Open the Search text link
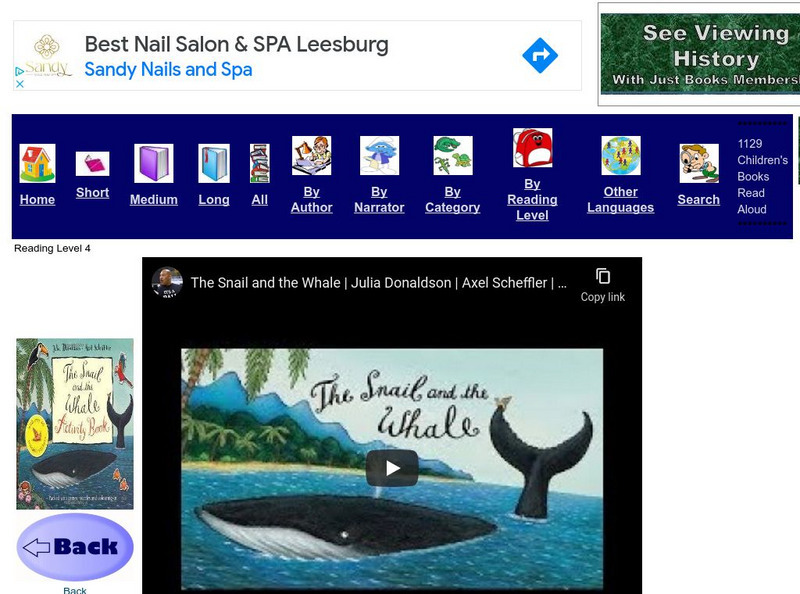 (698, 200)
